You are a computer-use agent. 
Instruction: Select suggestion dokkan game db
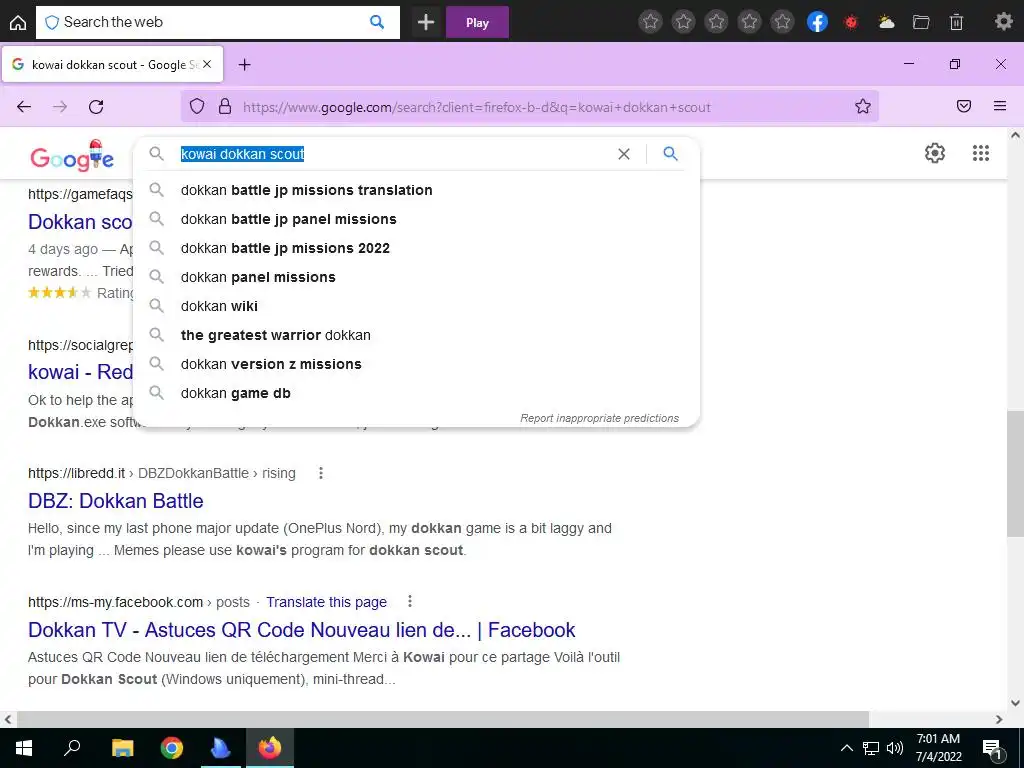(416, 392)
